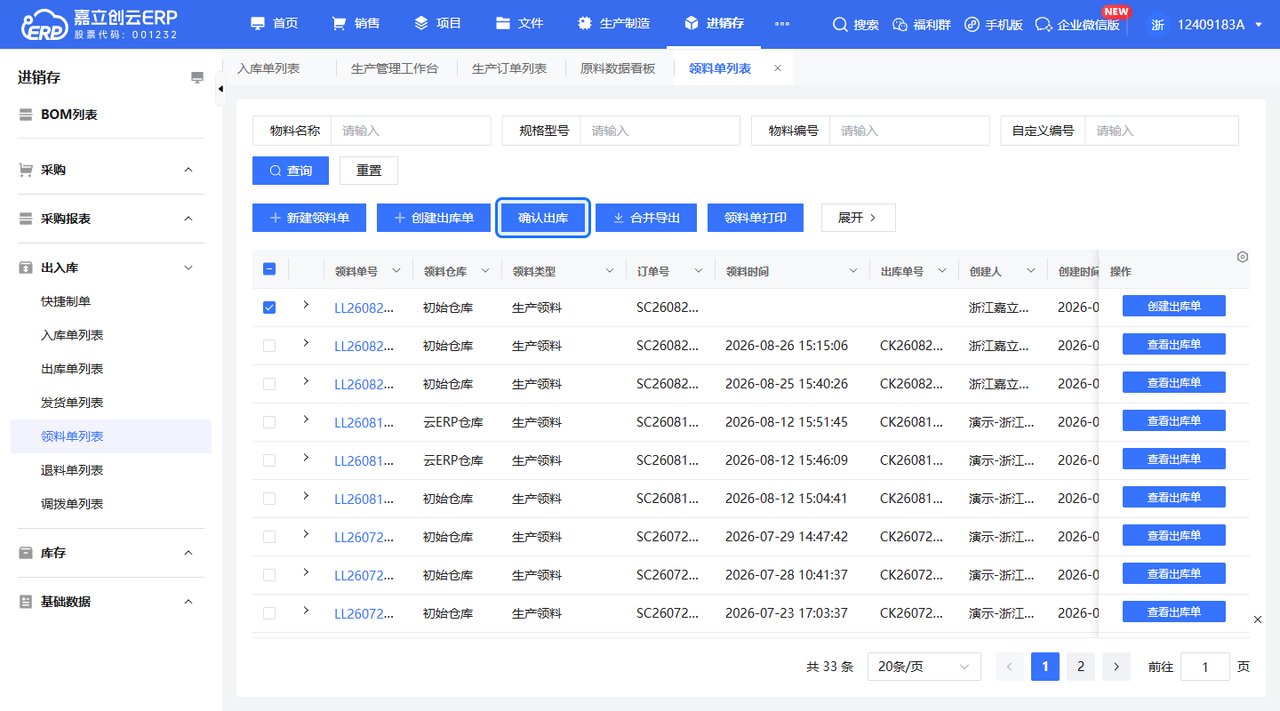Open 领料类型 column filter dropdown
This screenshot has height=711, width=1280.
pyautogui.click(x=610, y=271)
